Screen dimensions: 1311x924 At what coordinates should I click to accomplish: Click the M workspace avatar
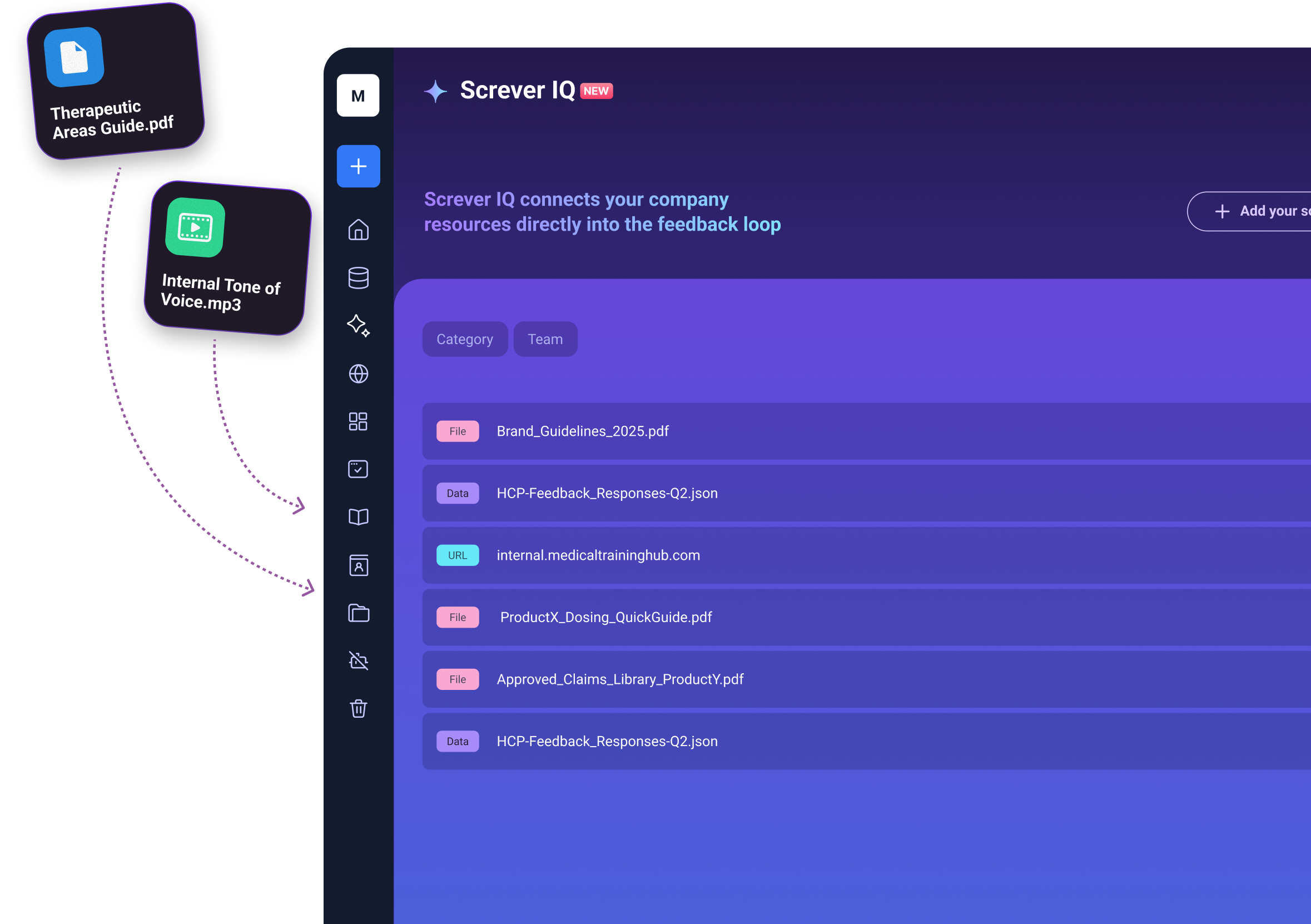pos(358,96)
